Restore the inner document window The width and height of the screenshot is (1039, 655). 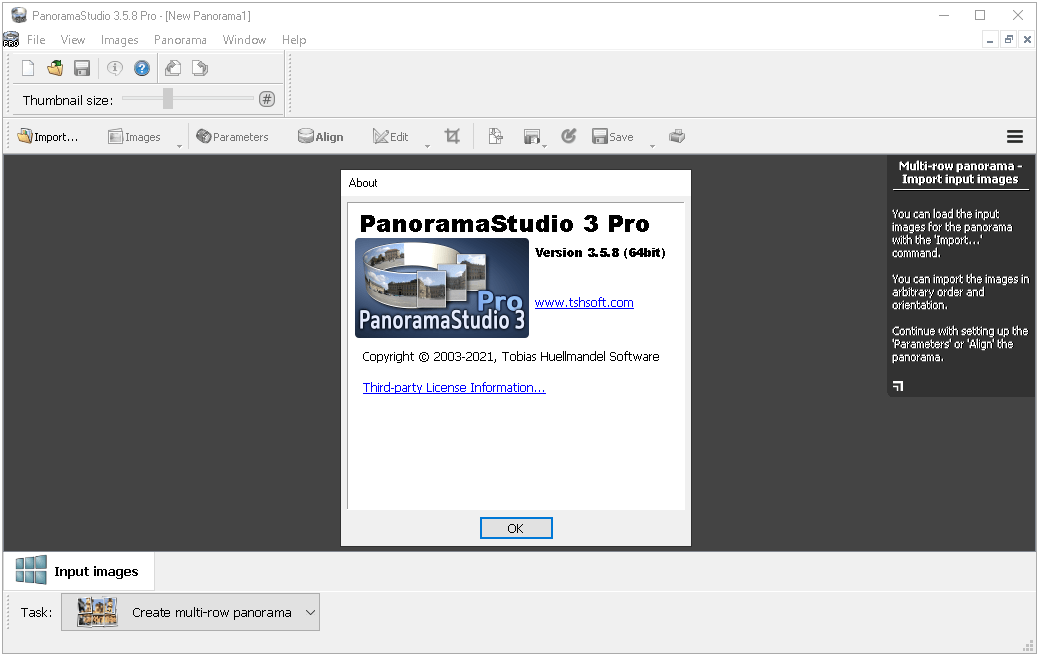click(x=1009, y=40)
